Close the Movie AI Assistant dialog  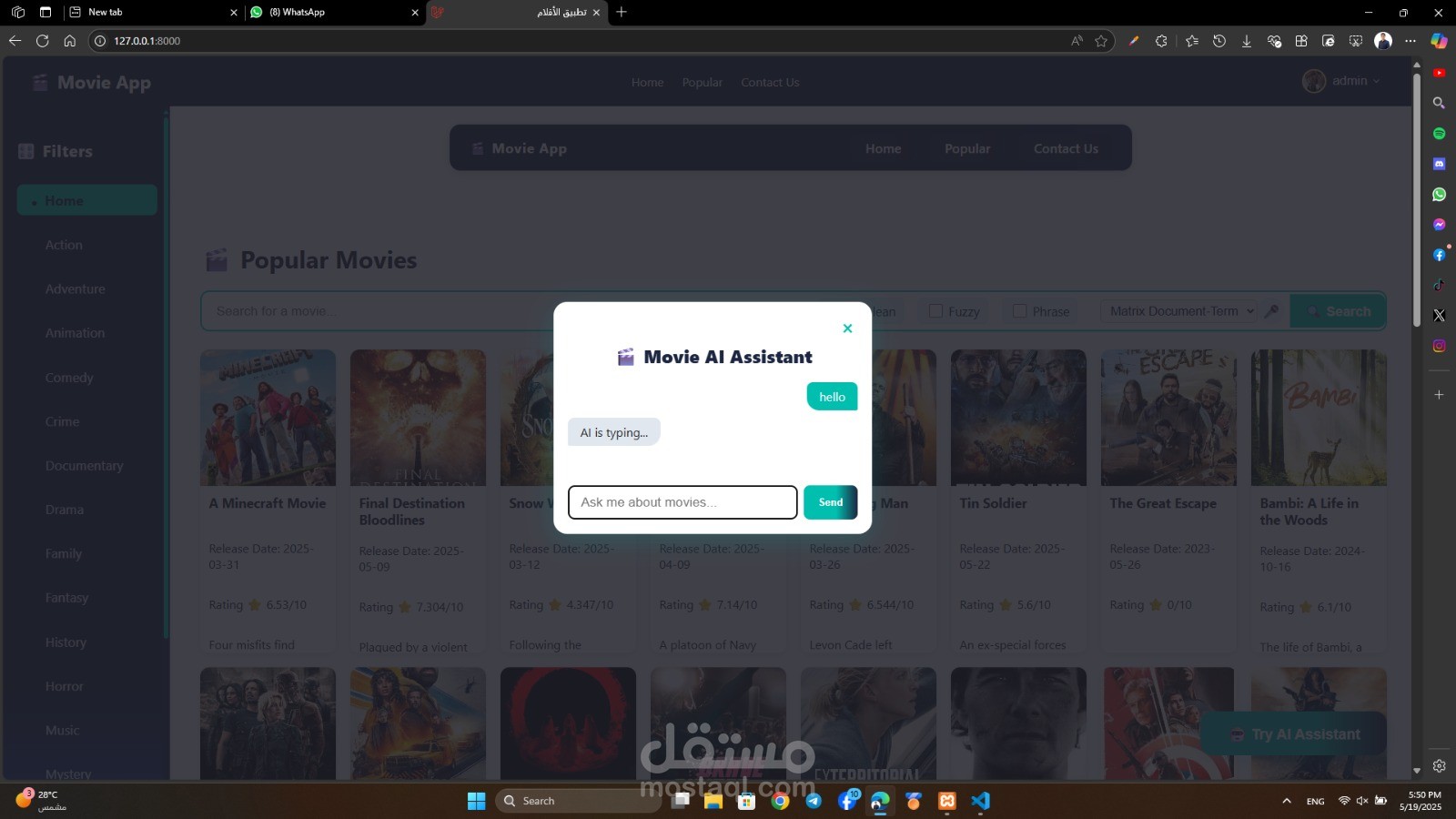click(x=847, y=329)
